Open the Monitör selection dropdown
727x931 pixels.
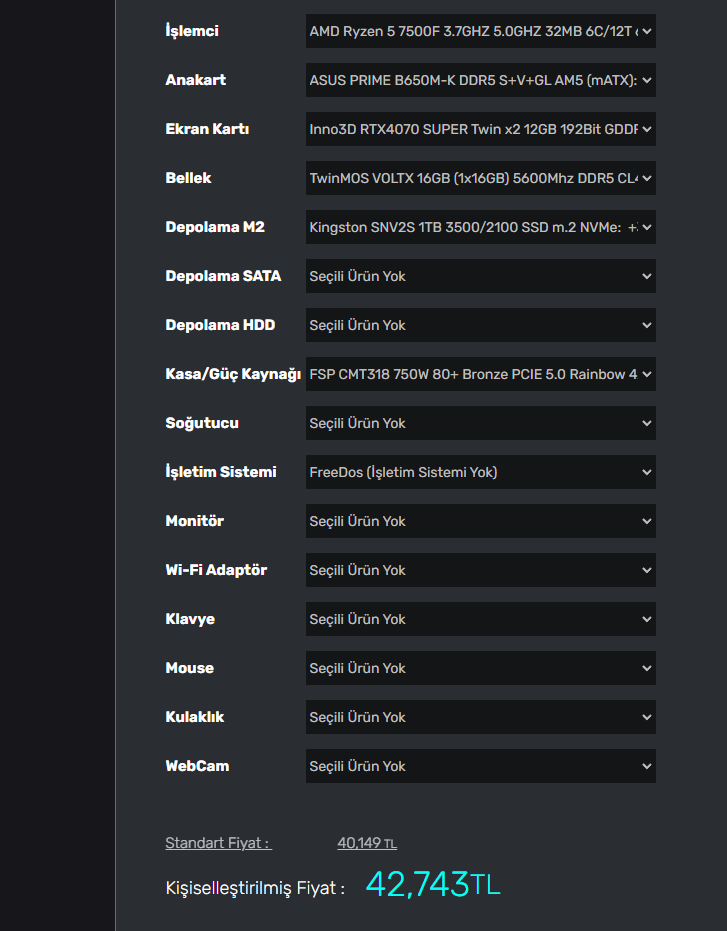(480, 521)
